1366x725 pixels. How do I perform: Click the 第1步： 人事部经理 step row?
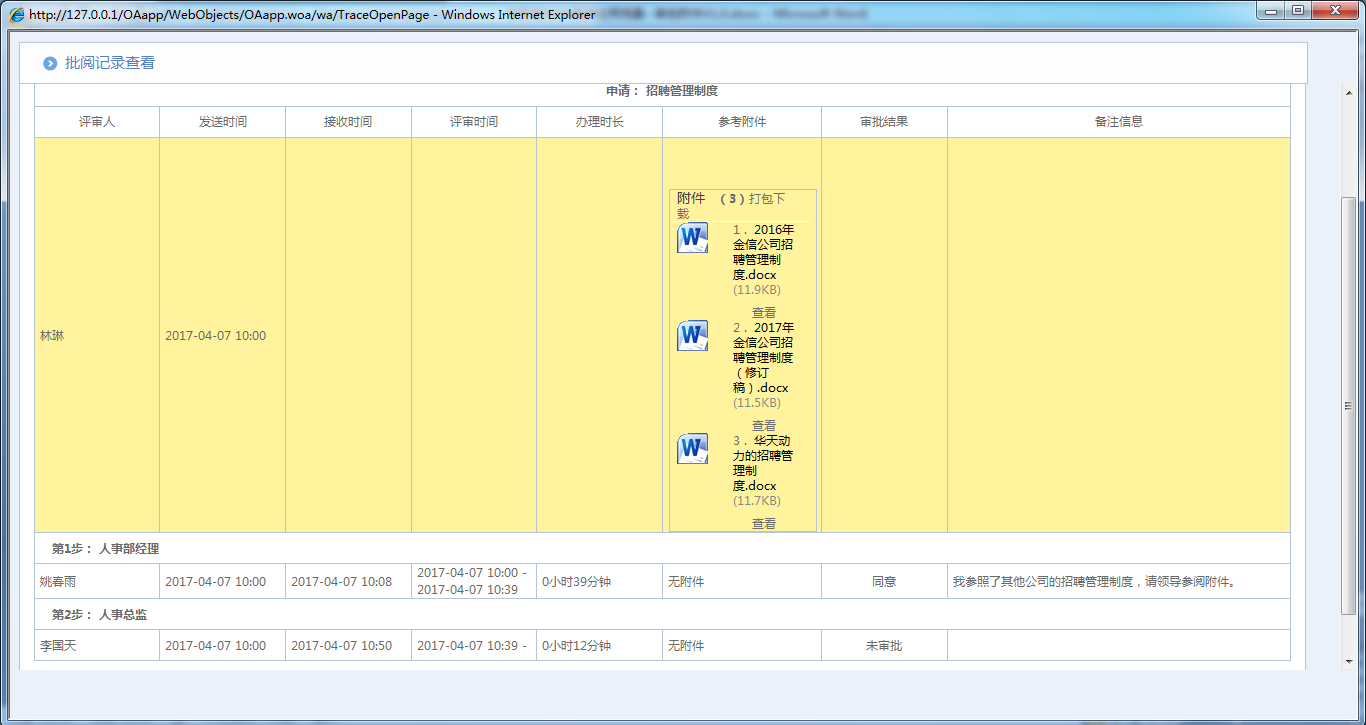point(662,549)
